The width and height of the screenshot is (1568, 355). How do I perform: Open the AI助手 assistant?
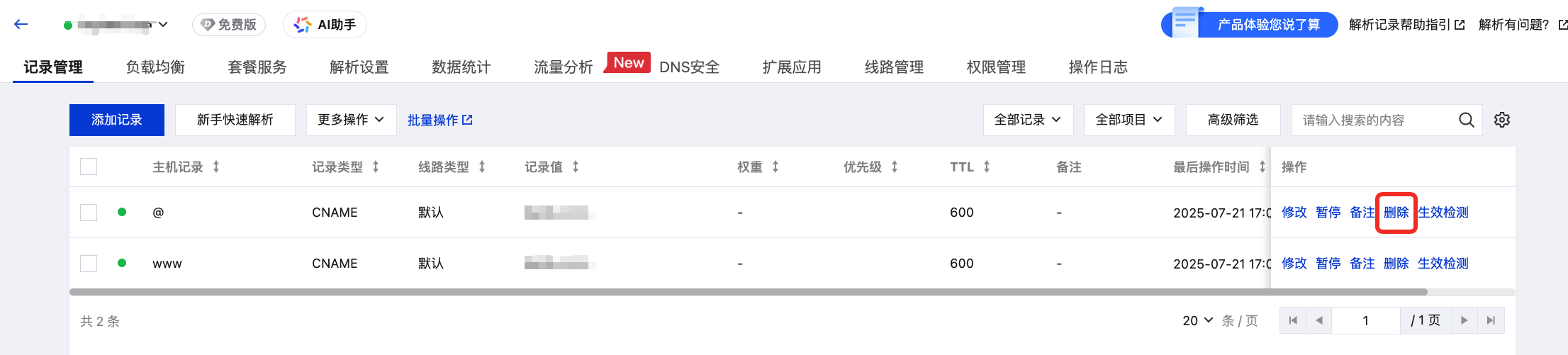click(x=325, y=25)
